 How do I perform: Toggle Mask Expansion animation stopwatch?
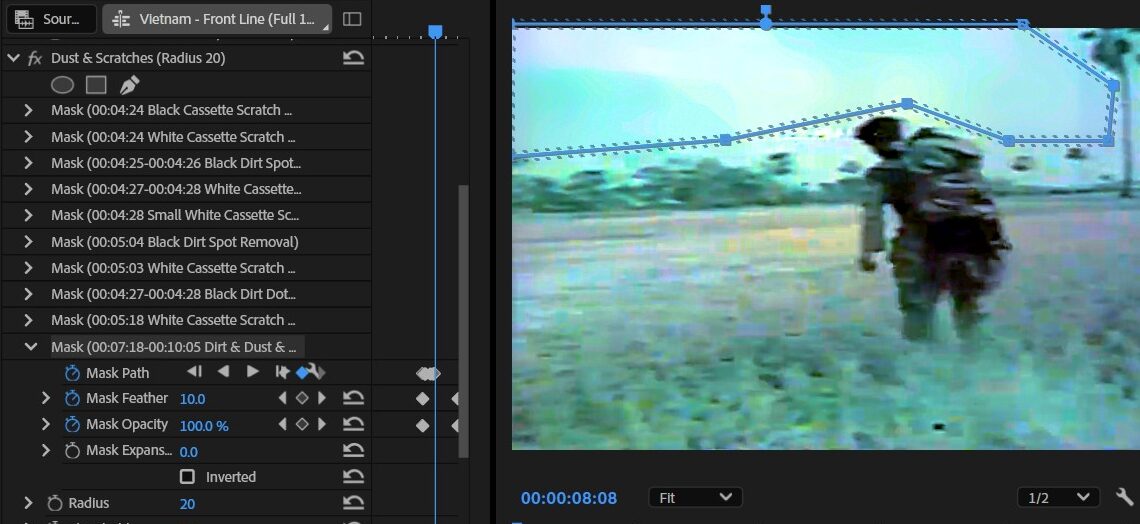pos(72,451)
